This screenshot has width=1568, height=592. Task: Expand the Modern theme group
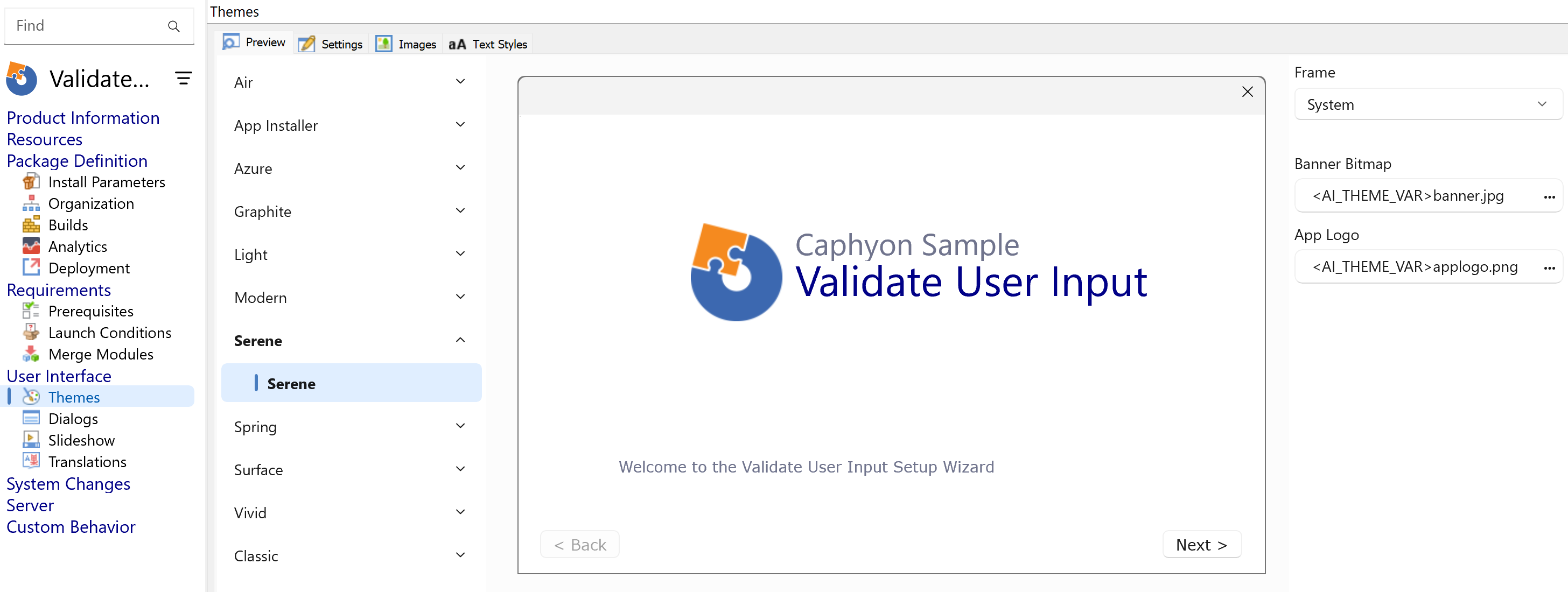(460, 297)
